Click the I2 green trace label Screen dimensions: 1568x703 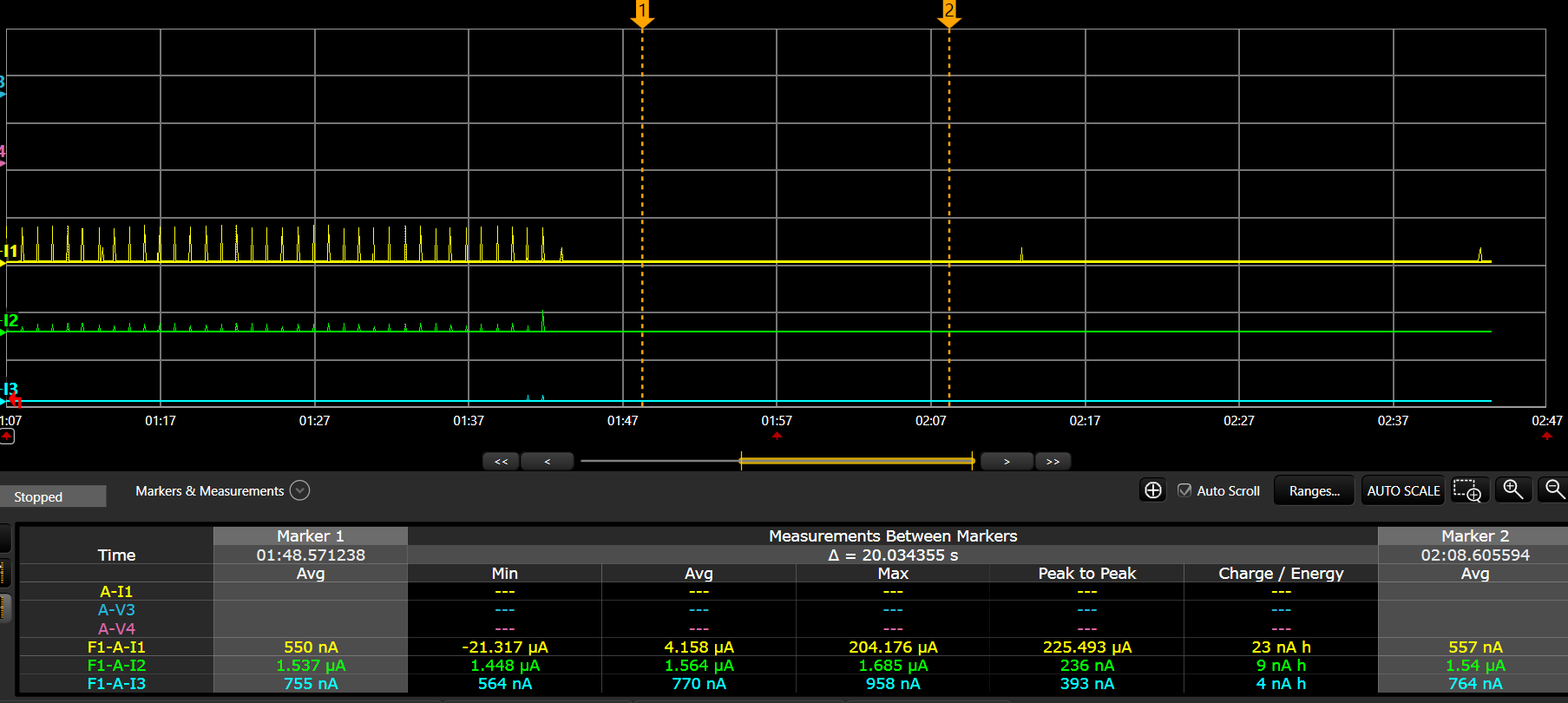click(x=10, y=320)
